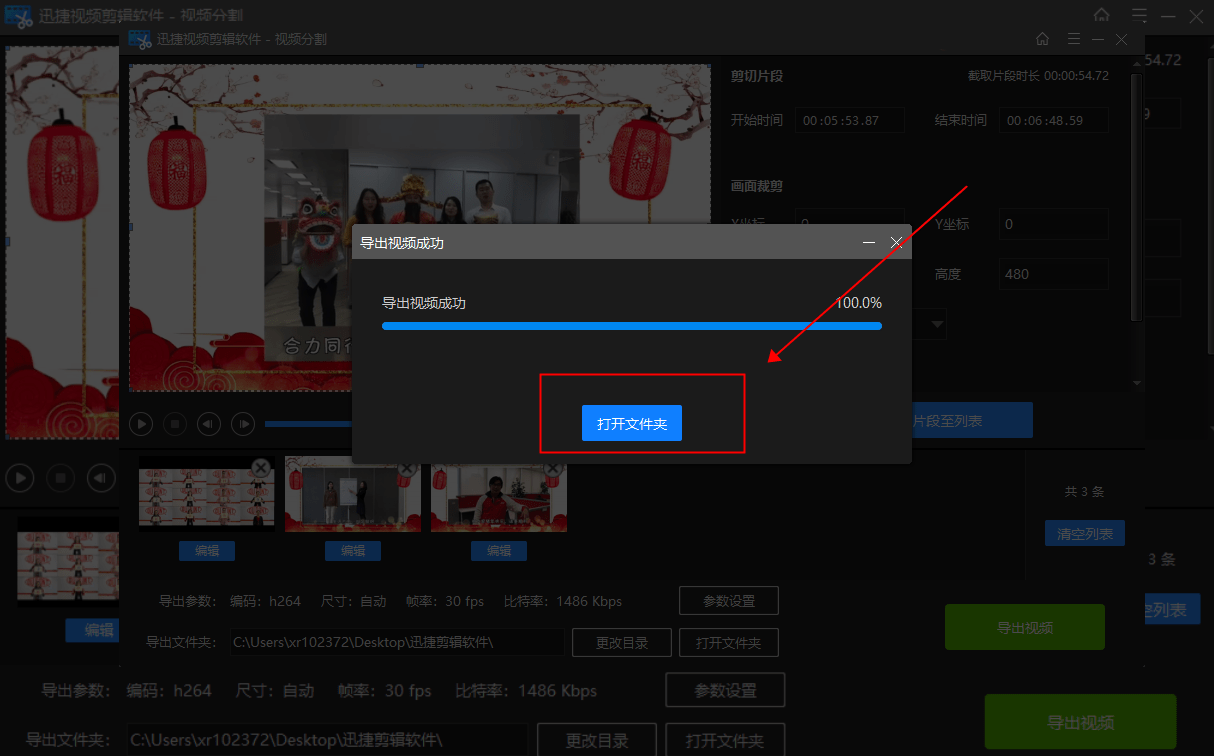Click the video preview image in the inner window
Screen dimensions: 1214x756
click(x=420, y=228)
